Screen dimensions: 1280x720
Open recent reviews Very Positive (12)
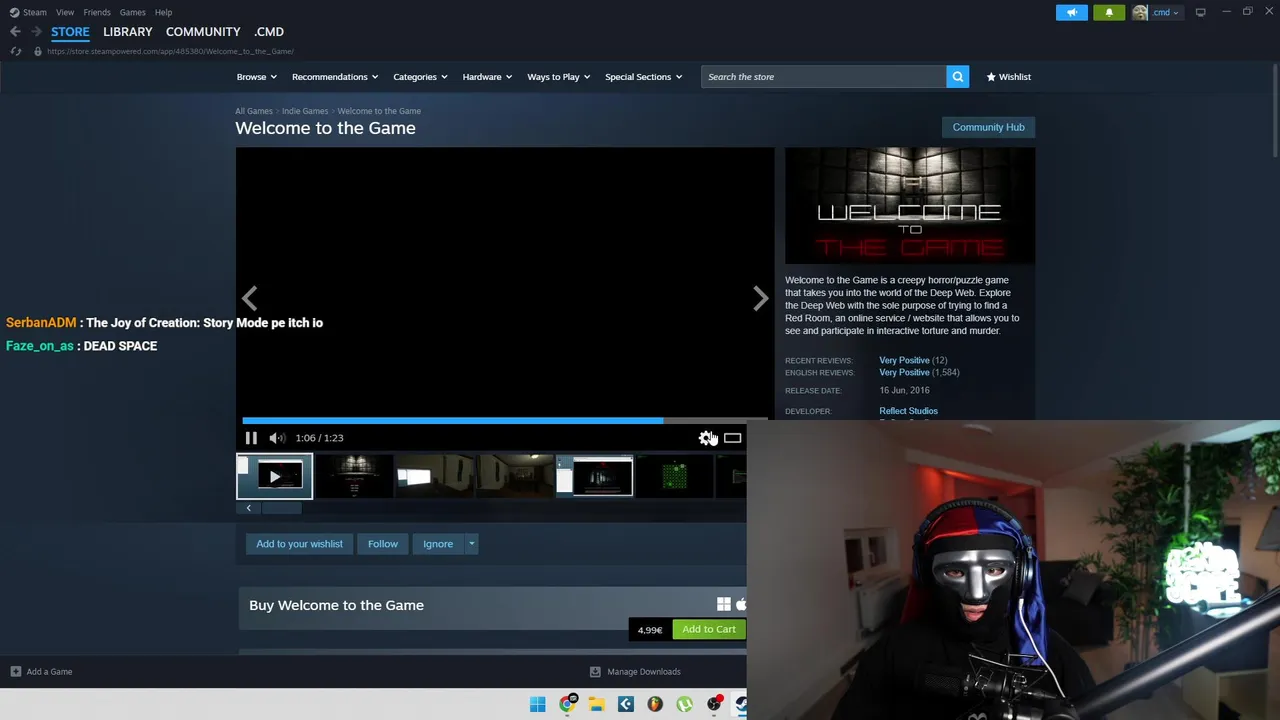[x=913, y=360]
